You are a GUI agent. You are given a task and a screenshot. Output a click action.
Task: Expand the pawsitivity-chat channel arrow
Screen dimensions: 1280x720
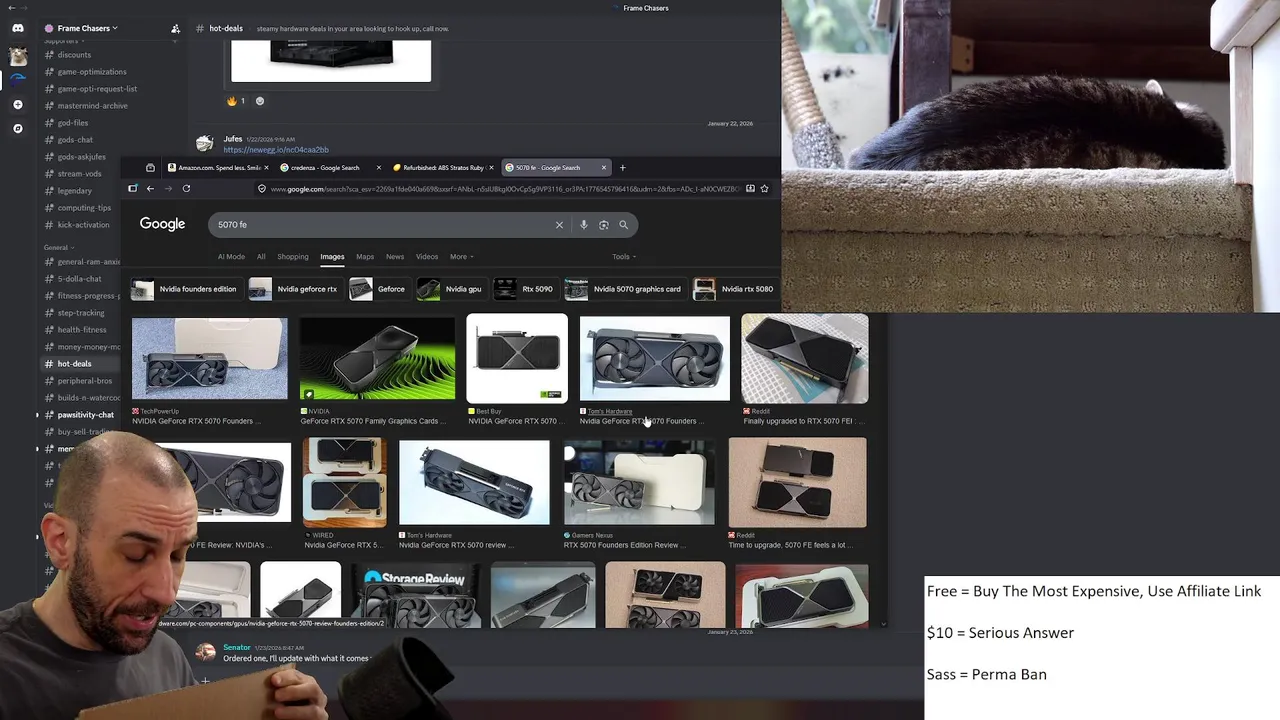(37, 414)
